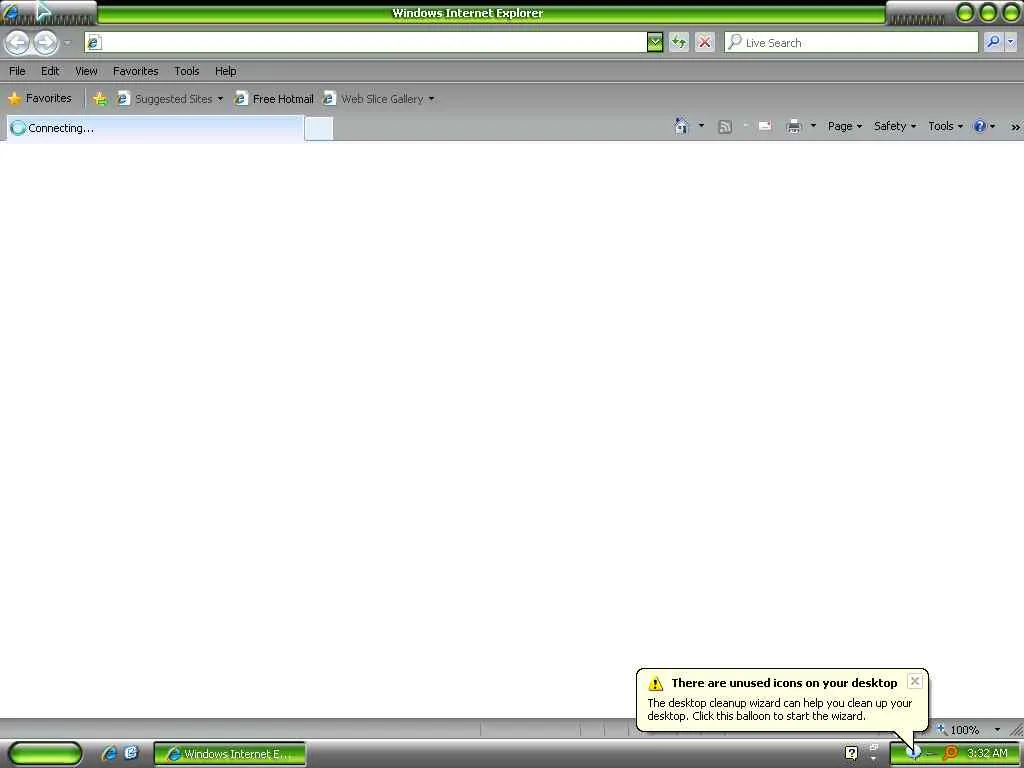Viewport: 1024px width, 768px height.
Task: Click the Forward navigation button
Action: click(x=45, y=43)
